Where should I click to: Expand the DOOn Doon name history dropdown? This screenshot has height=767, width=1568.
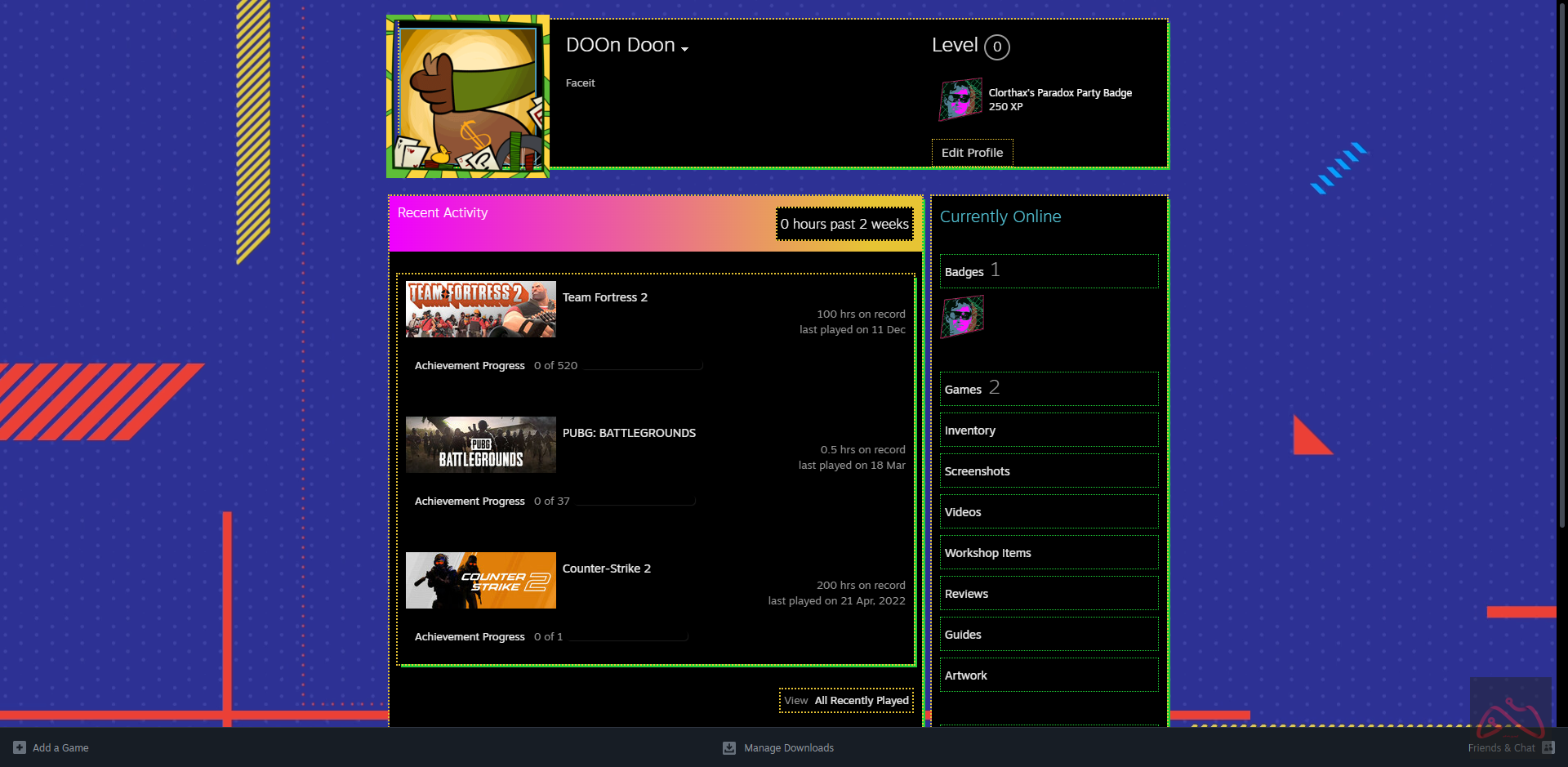[684, 49]
